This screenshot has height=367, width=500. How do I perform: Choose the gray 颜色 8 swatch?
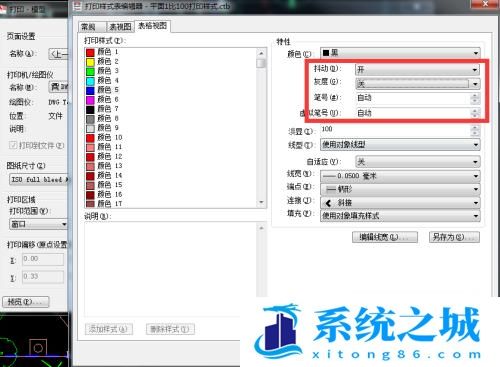pos(90,119)
